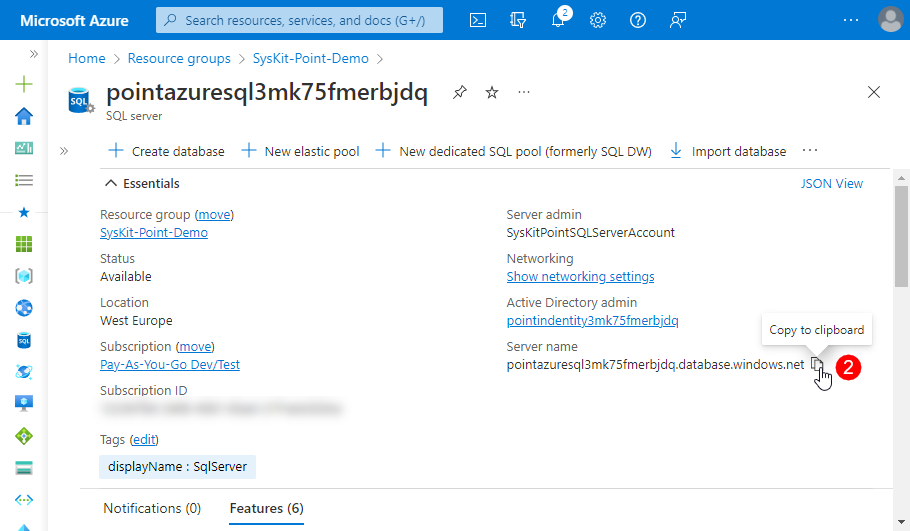This screenshot has width=910, height=531.
Task: Open the notifications bell
Action: point(558,20)
